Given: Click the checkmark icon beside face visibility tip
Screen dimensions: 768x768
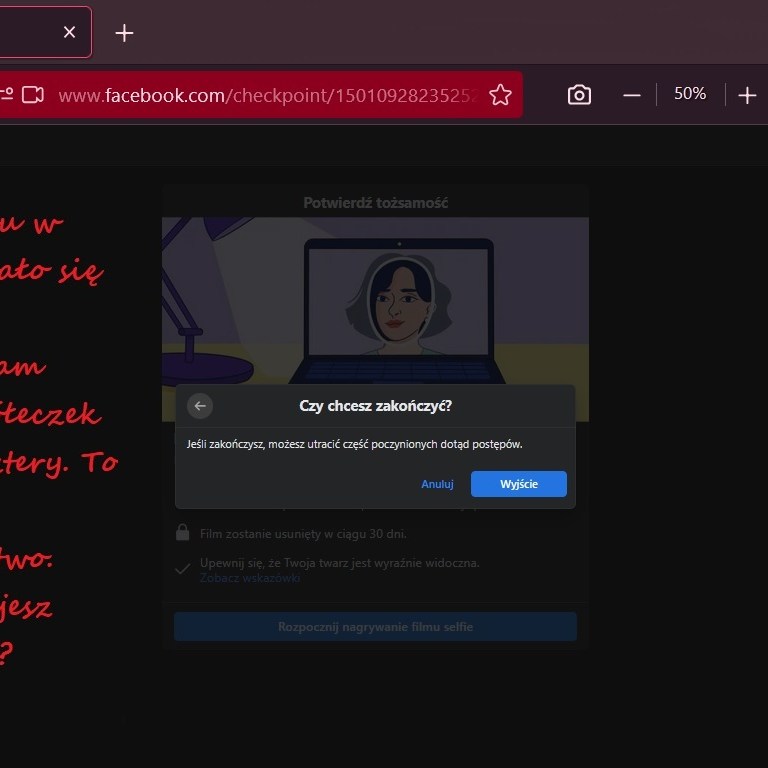Looking at the screenshot, I should pyautogui.click(x=183, y=569).
